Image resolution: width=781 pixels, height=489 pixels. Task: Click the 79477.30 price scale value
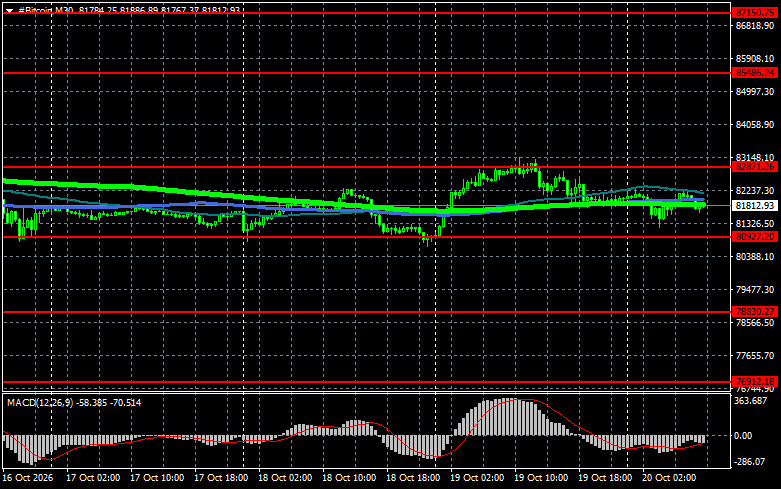click(x=755, y=289)
